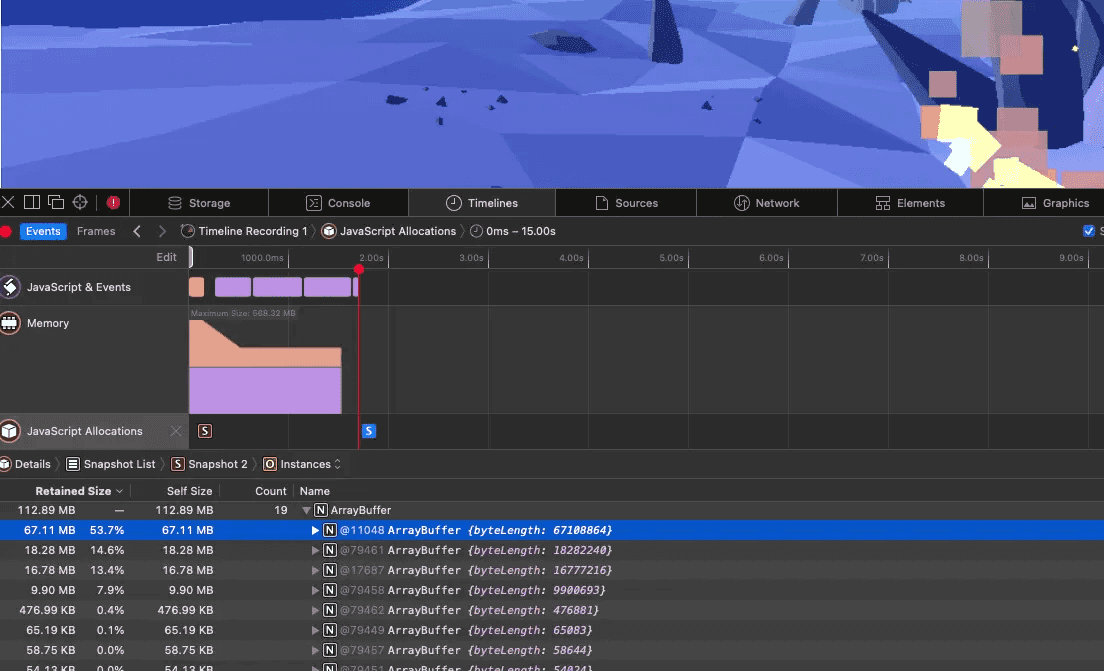
Task: Select the first snapshot S marker
Action: pyautogui.click(x=205, y=431)
